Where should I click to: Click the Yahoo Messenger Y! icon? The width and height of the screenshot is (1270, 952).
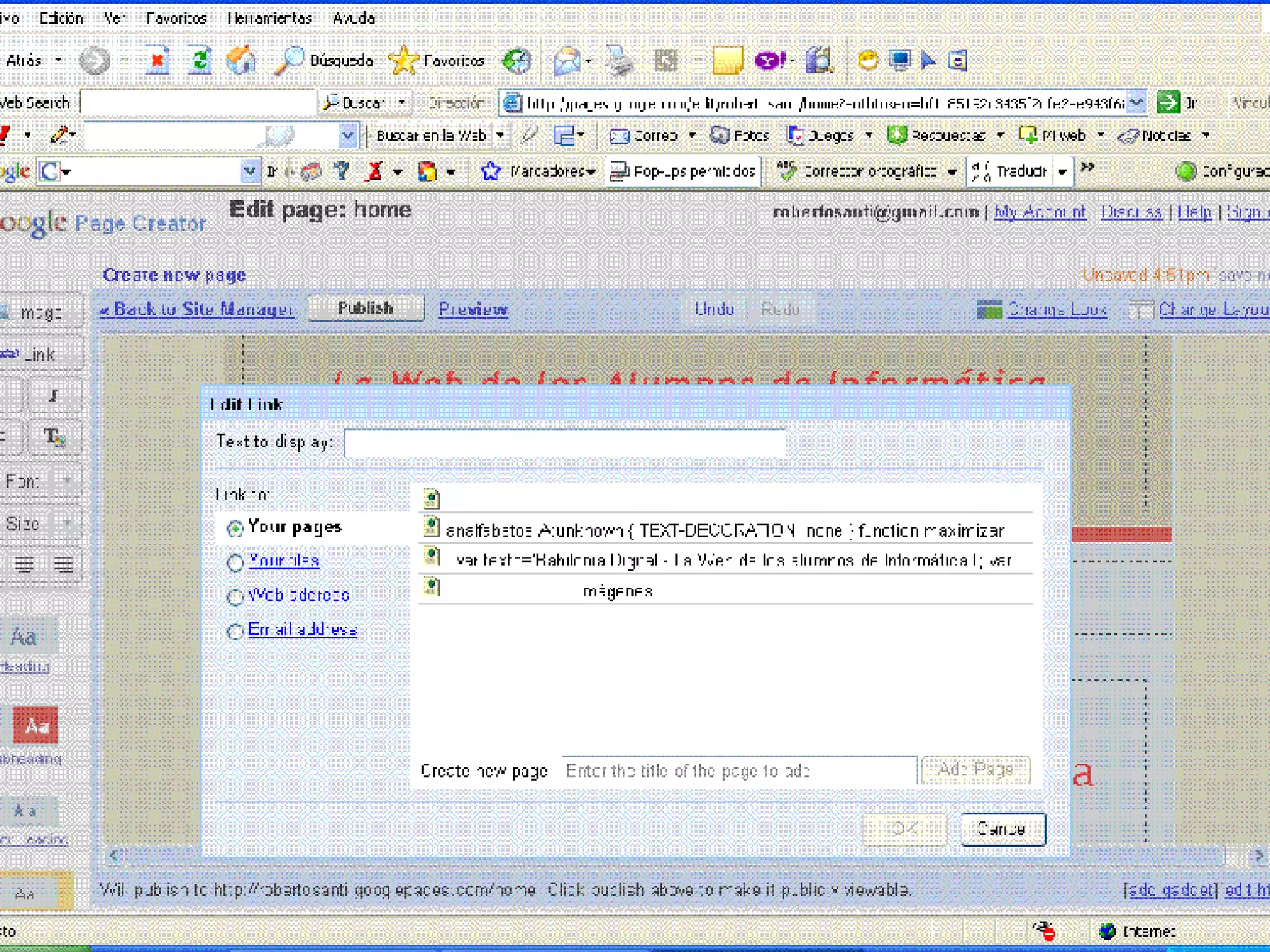tap(770, 61)
